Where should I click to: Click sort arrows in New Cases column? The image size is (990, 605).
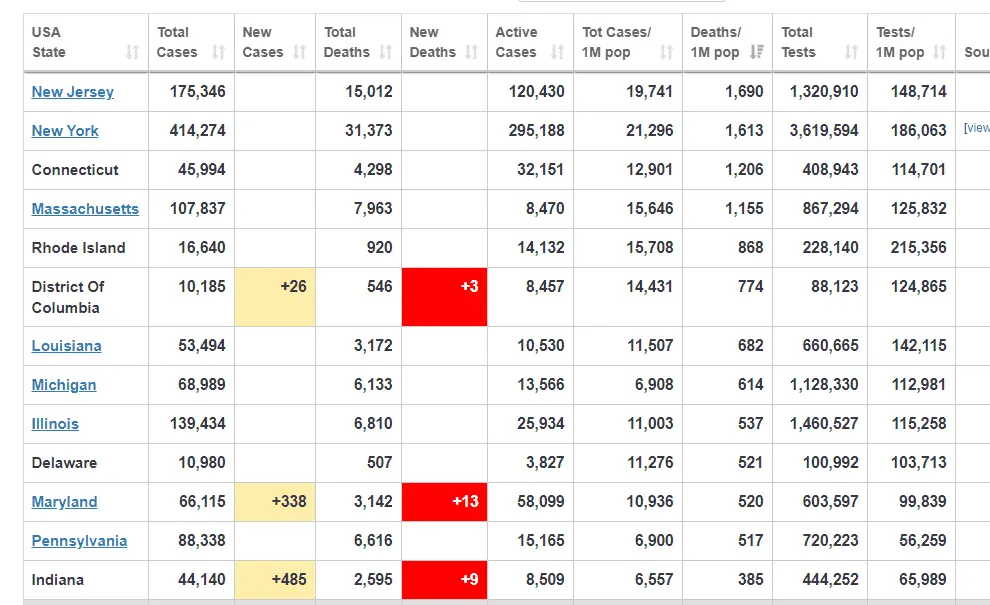300,52
